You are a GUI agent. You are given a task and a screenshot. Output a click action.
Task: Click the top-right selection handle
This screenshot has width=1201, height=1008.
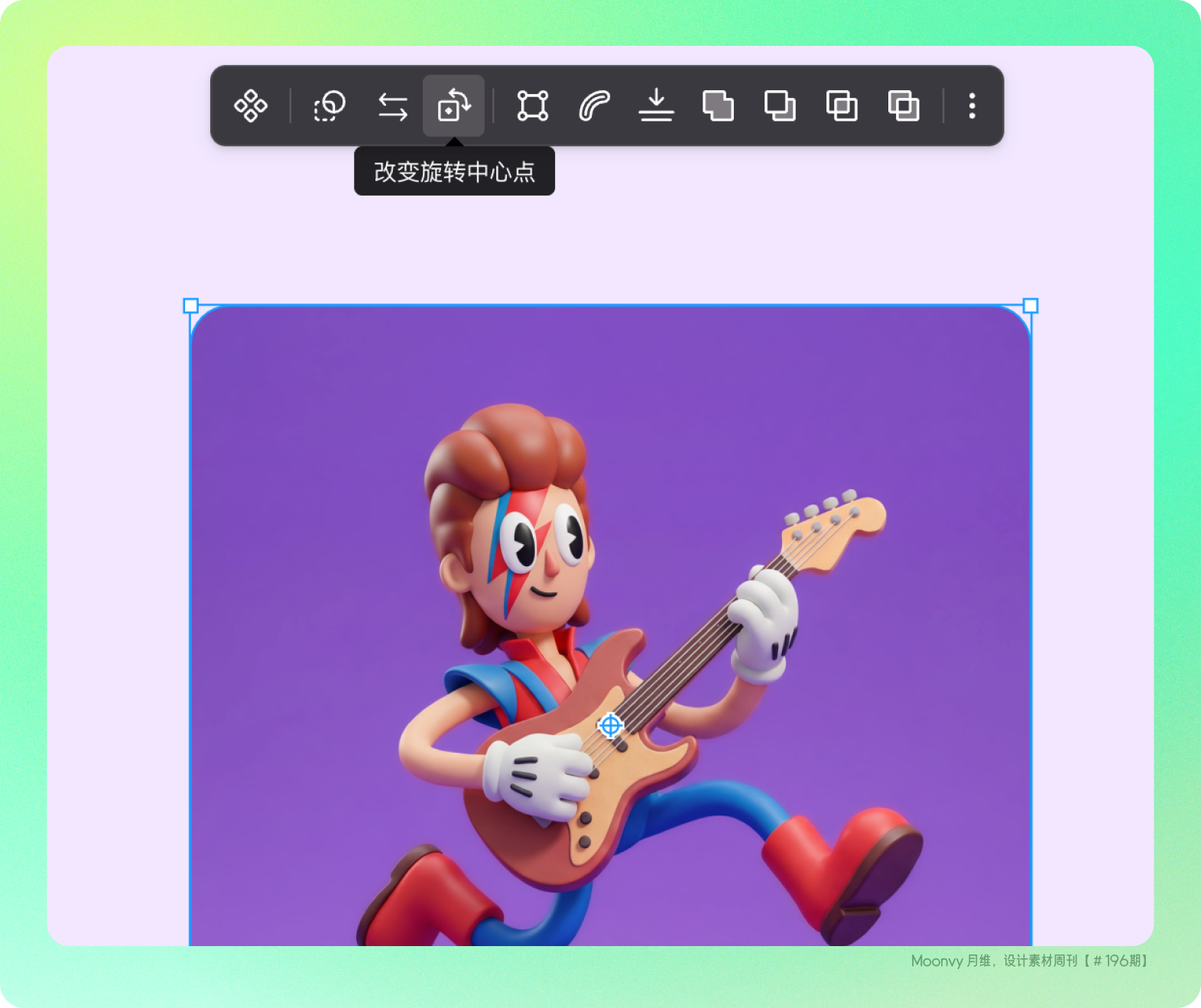1031,306
